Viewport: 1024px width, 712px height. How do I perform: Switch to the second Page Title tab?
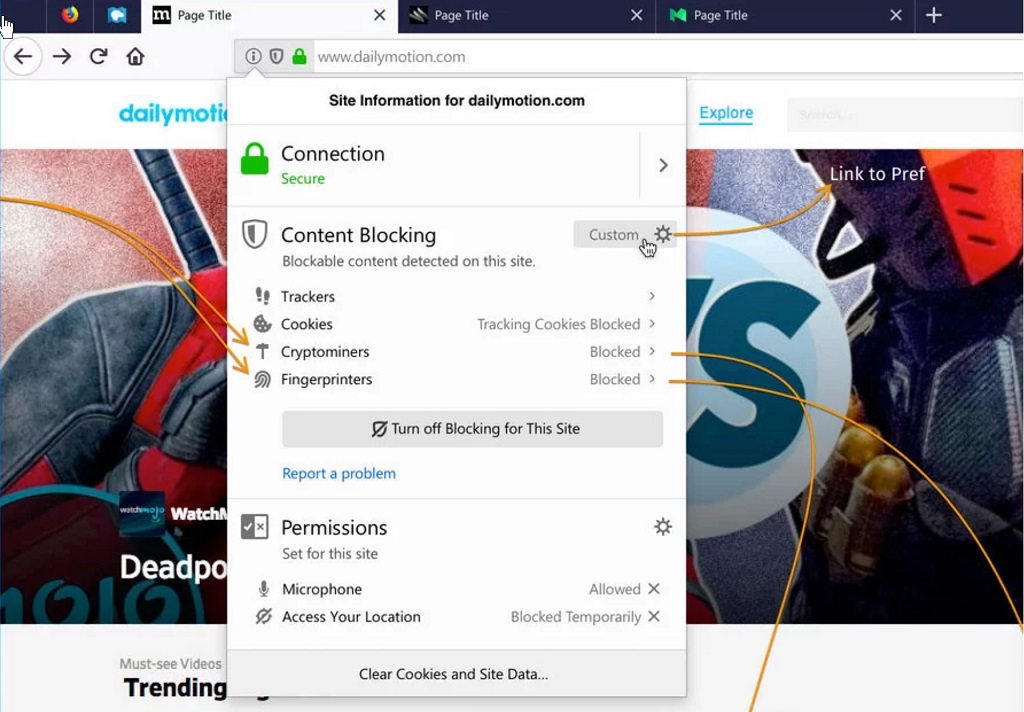pos(526,16)
